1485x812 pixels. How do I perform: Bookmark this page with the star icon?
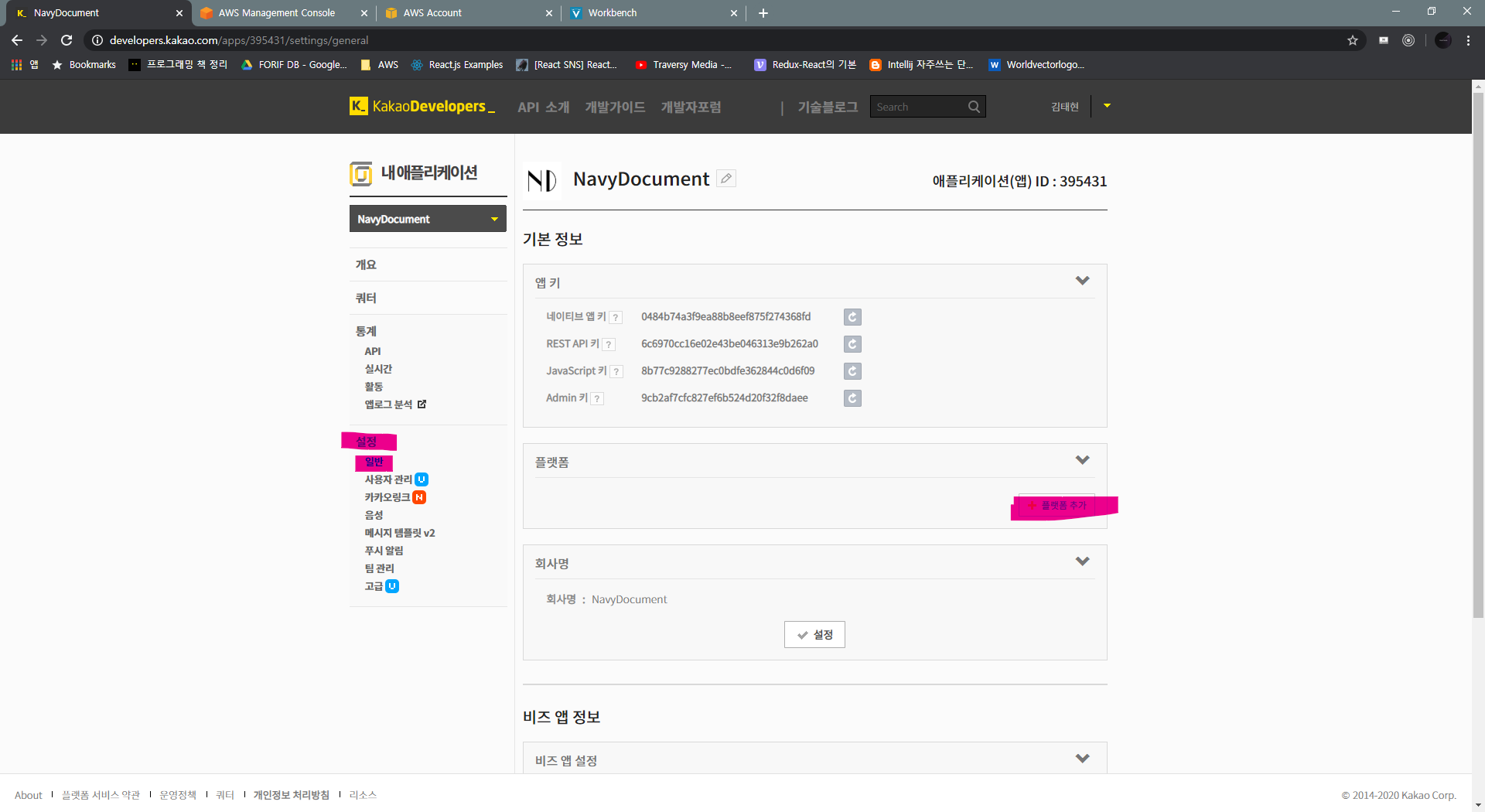click(1353, 40)
